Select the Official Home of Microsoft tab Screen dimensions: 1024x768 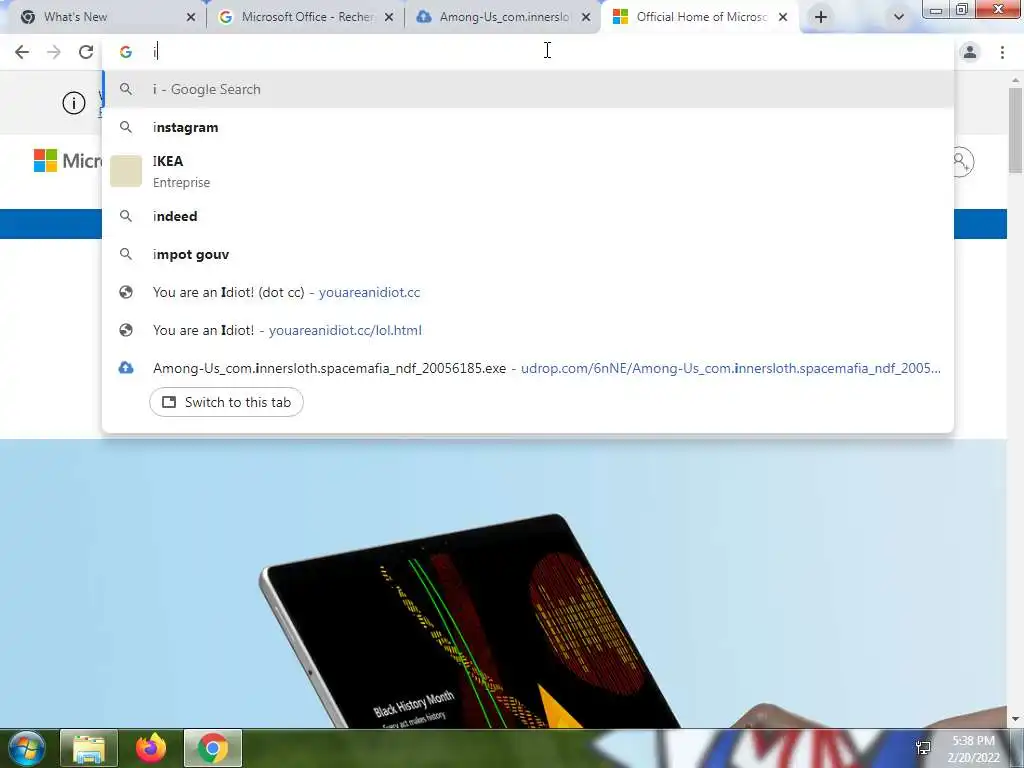point(699,17)
